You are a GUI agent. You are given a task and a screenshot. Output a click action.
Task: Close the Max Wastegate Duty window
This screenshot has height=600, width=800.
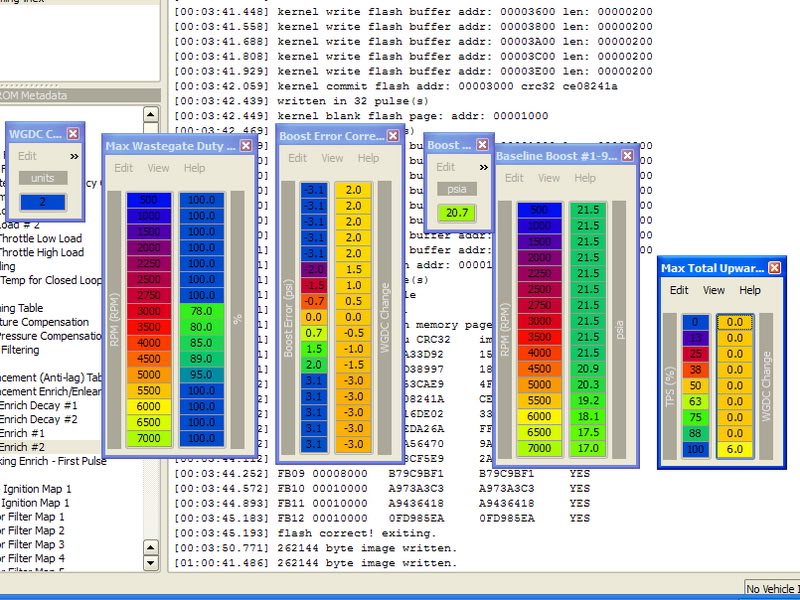tap(246, 145)
